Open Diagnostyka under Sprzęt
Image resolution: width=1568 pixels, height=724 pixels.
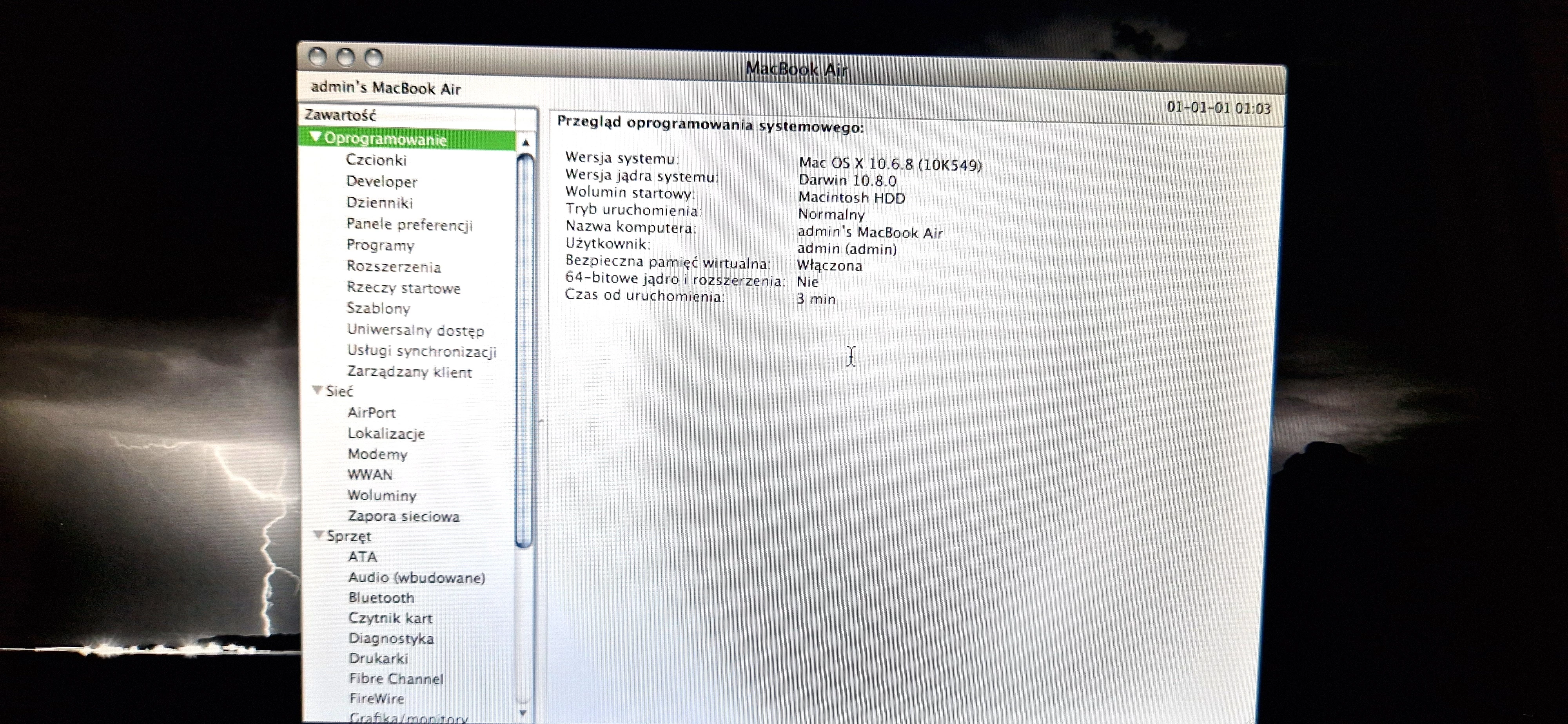pyautogui.click(x=391, y=639)
